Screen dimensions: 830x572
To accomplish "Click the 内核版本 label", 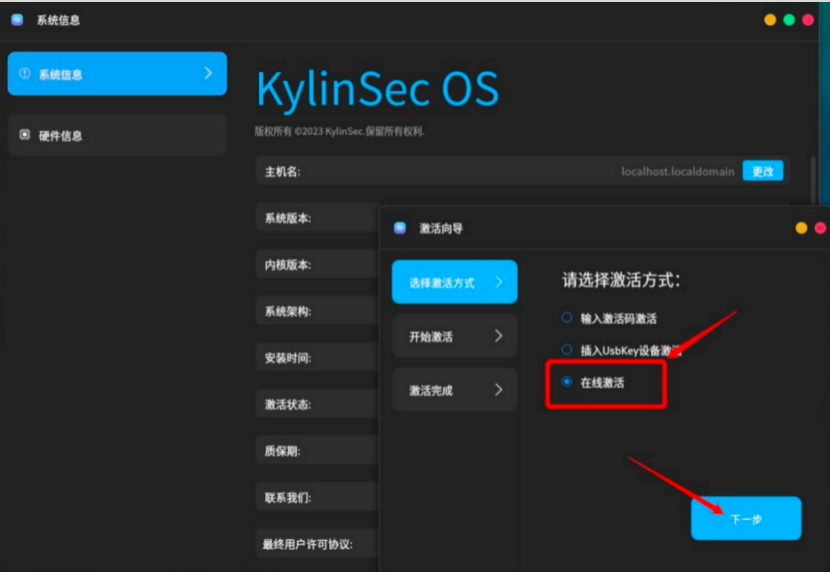I will pos(288,265).
